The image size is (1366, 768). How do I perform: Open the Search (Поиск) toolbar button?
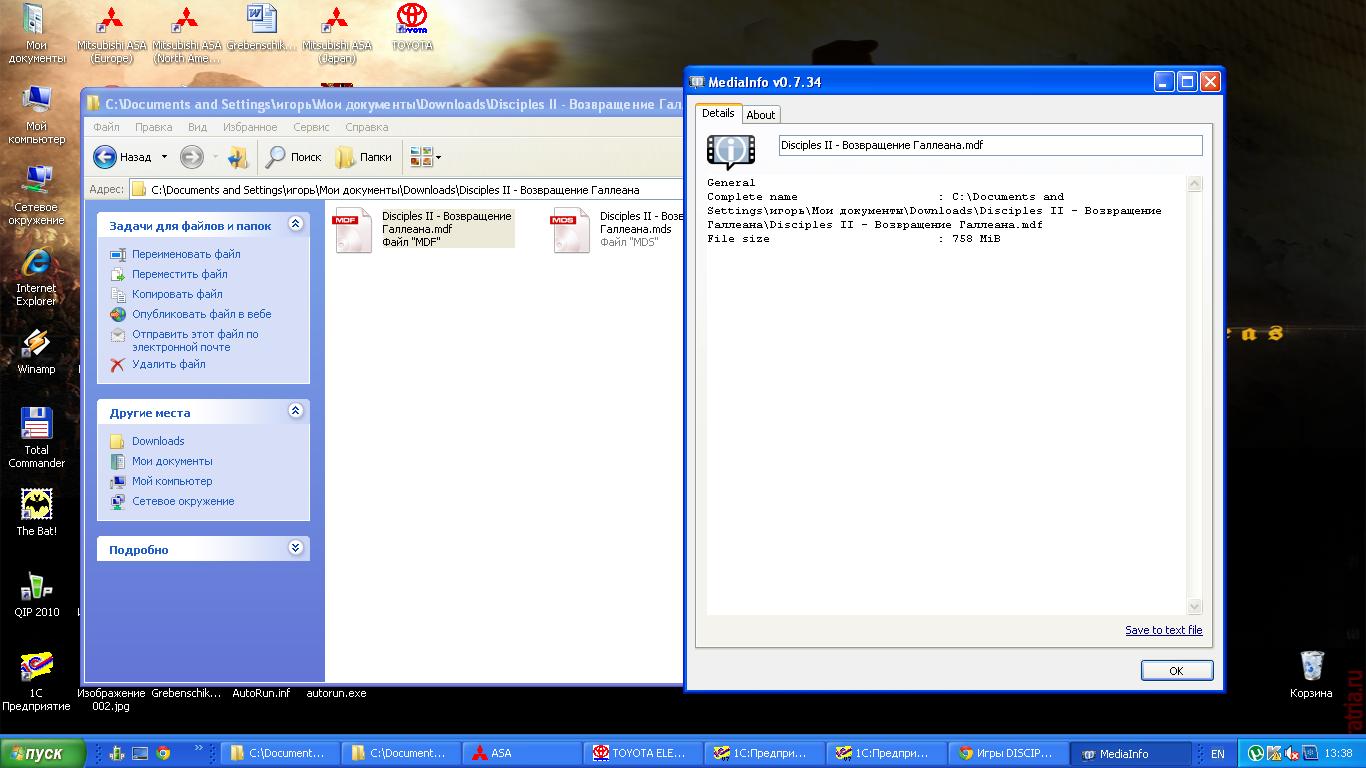pyautogui.click(x=293, y=157)
